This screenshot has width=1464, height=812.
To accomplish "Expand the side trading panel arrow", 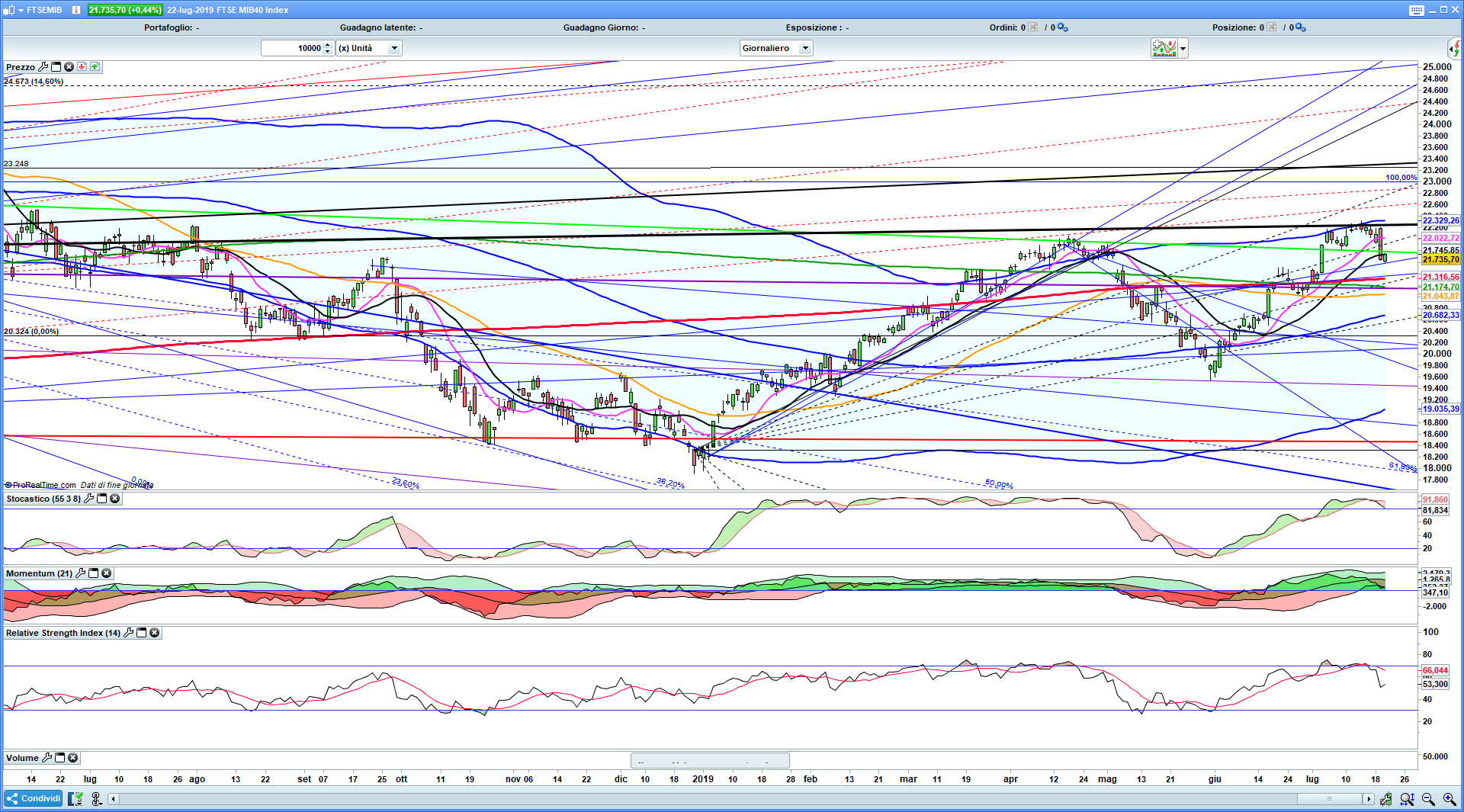I will pyautogui.click(x=1455, y=49).
